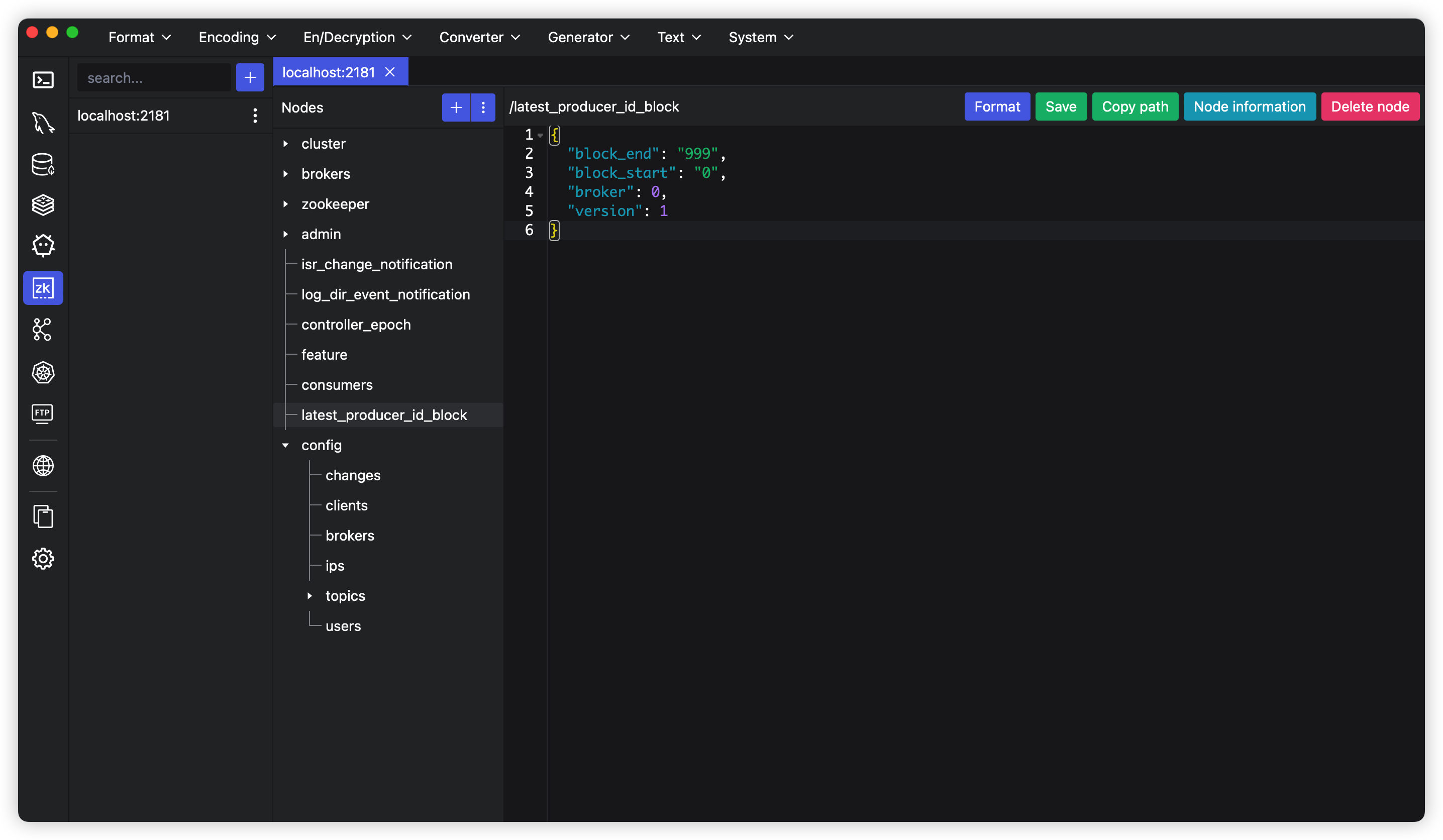Open the terminal icon in sidebar
Screen dimensions: 1443x840
(x=43, y=80)
